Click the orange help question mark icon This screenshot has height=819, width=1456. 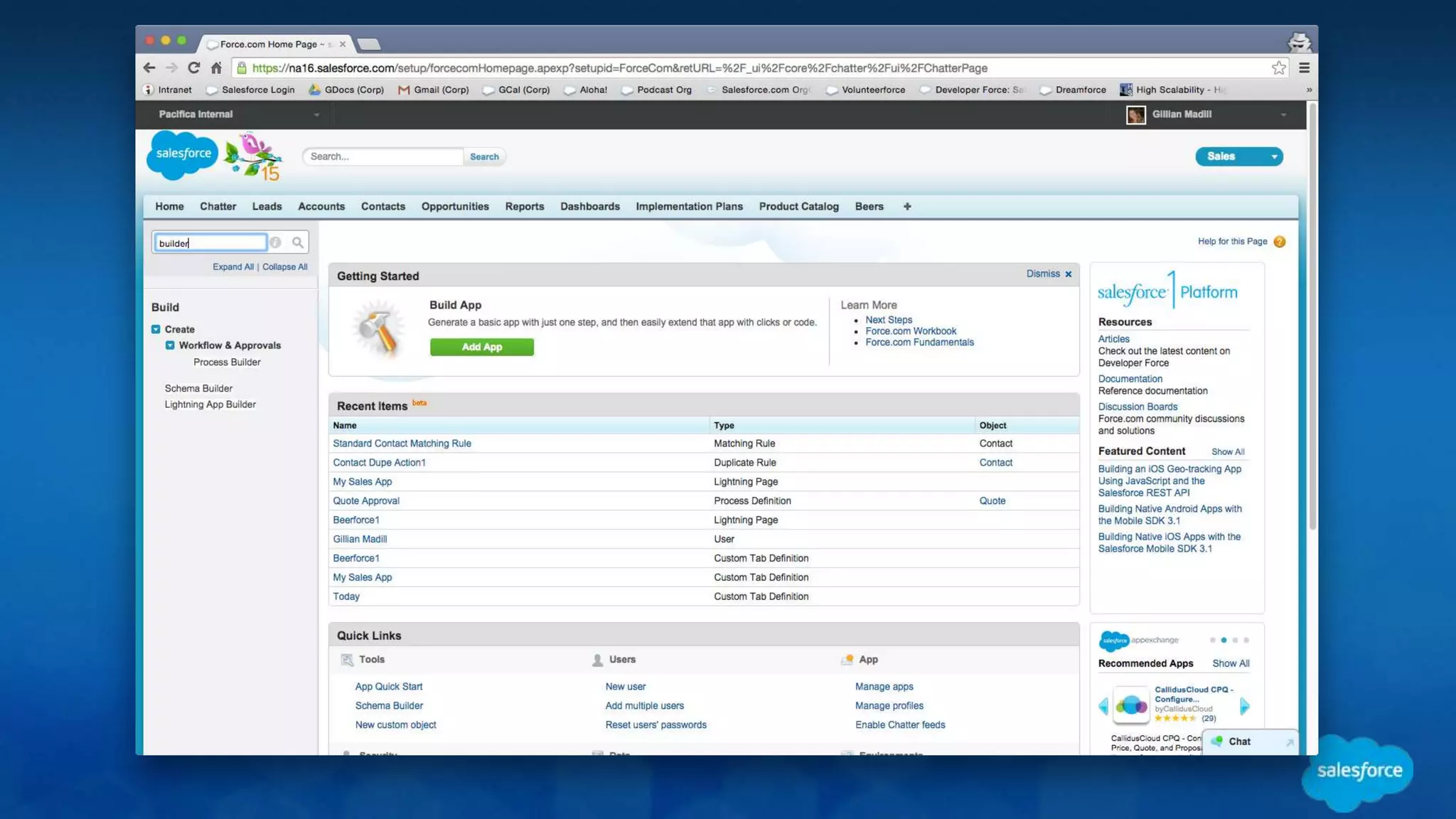click(x=1280, y=242)
